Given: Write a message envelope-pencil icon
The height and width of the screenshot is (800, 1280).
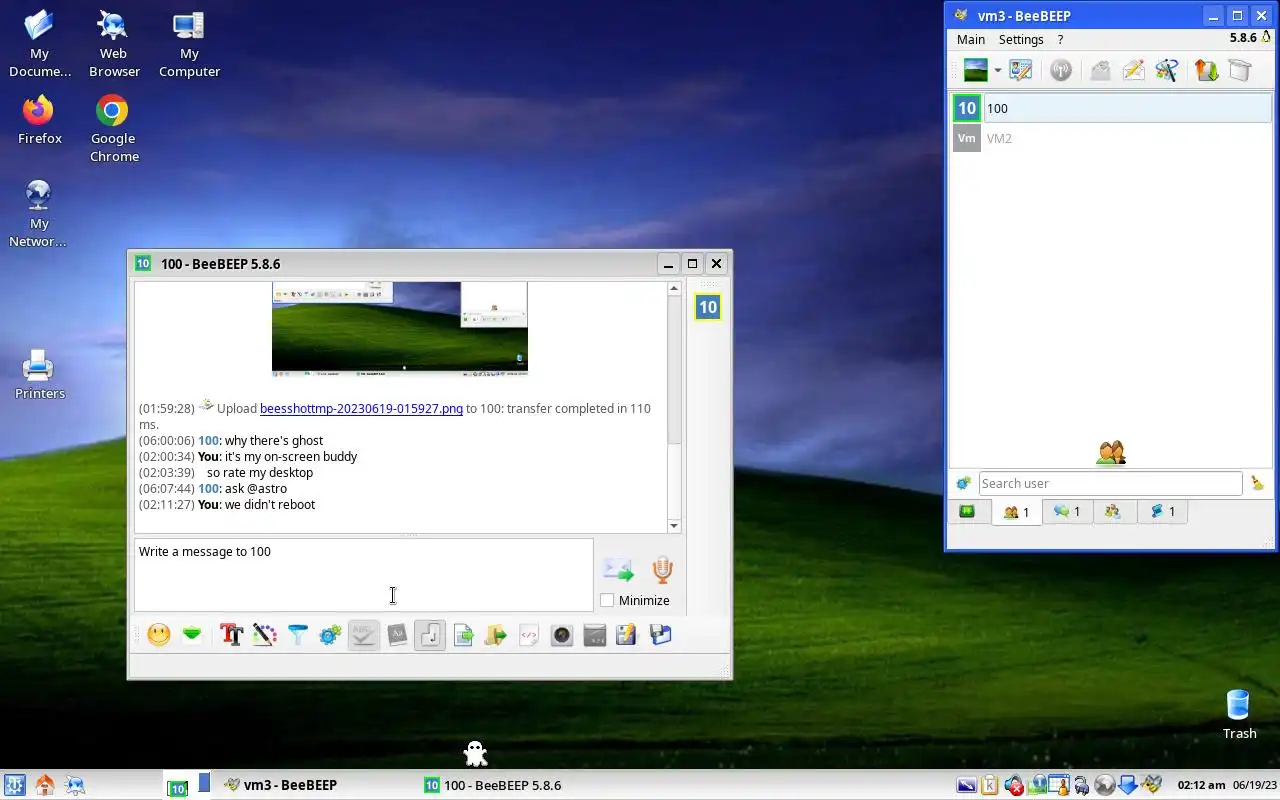Looking at the screenshot, I should coord(1133,70).
